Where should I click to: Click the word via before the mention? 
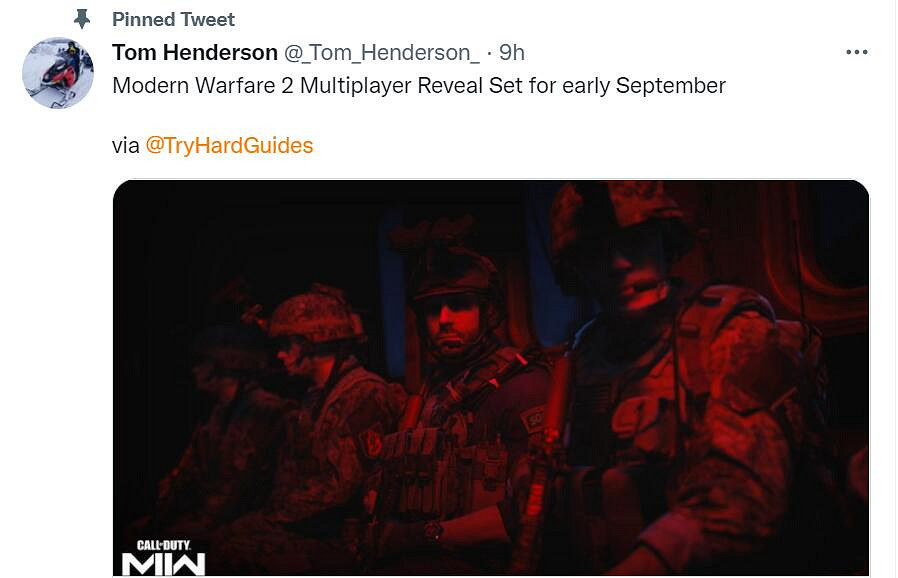pos(125,146)
